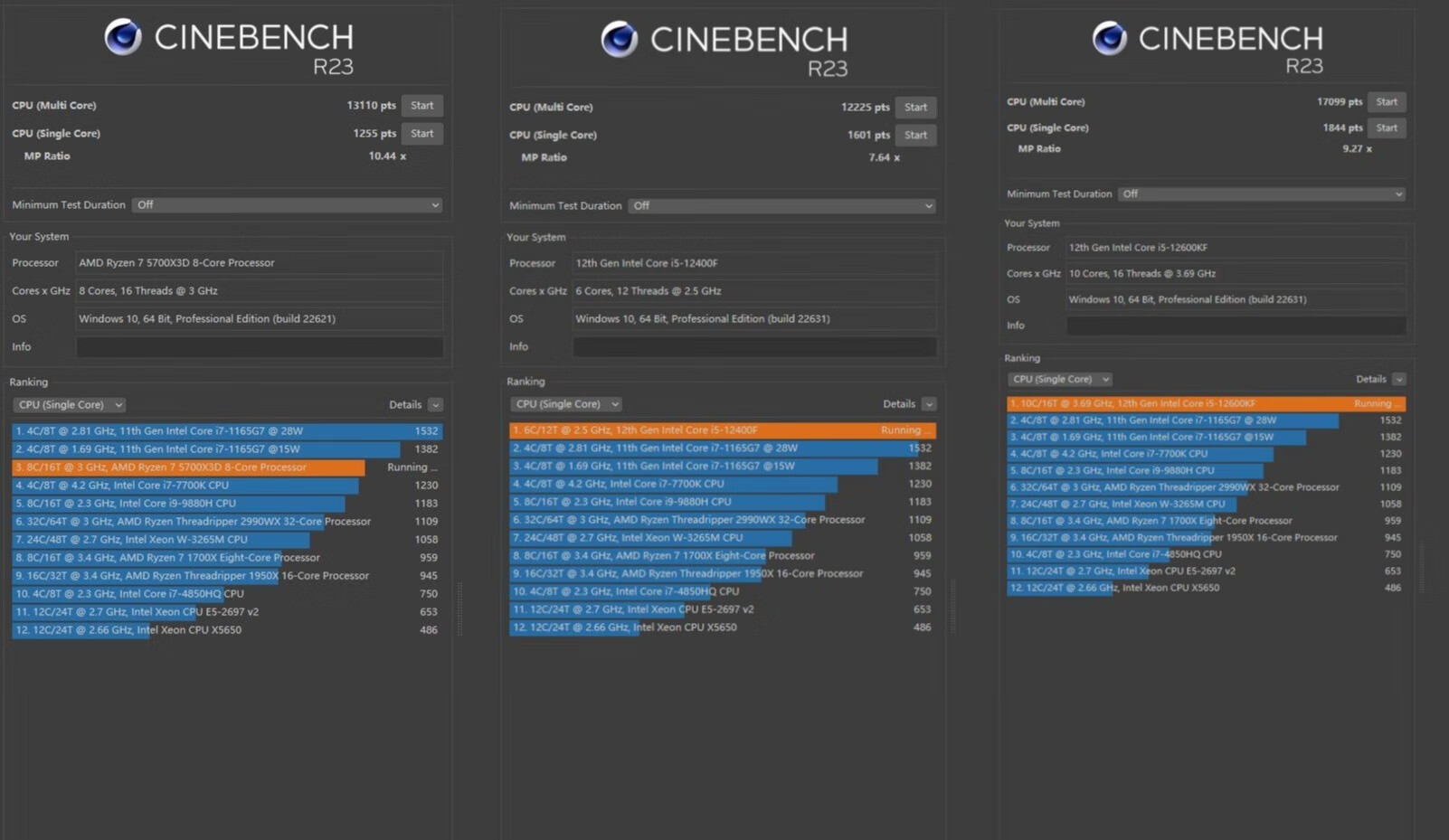Expand Details arrow in i5-12400F window ranking
This screenshot has width=1449, height=840.
(x=929, y=404)
